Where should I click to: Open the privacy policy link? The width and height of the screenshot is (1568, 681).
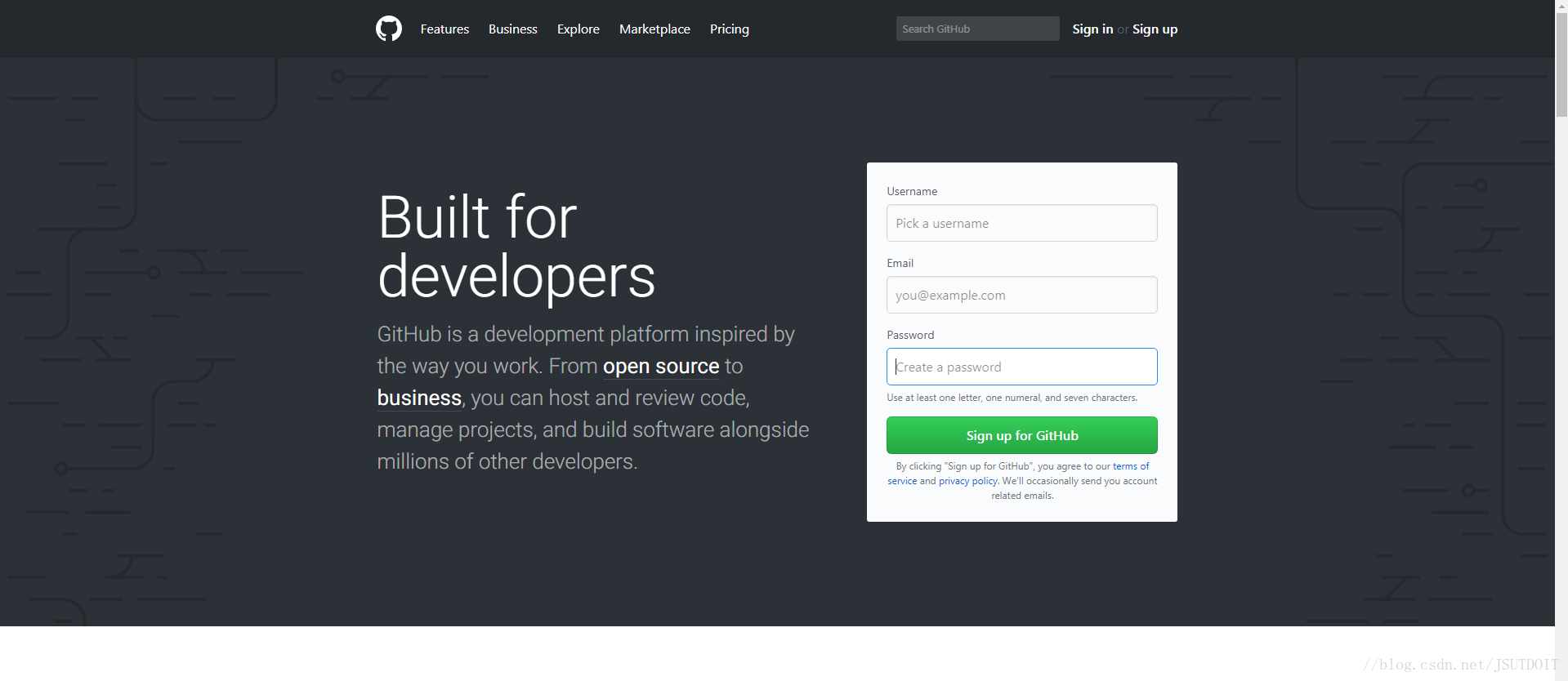(x=967, y=481)
